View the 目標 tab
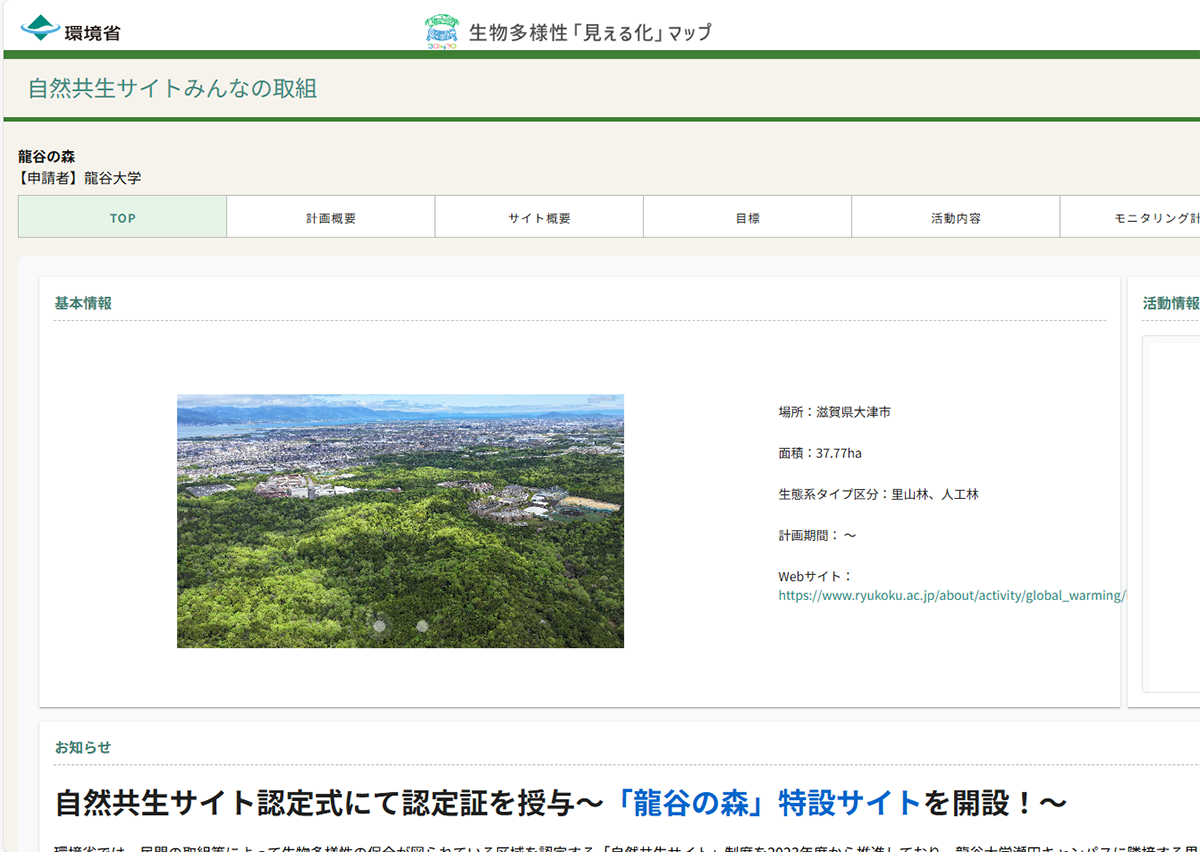Viewport: 1200px width, 852px height. pyautogui.click(x=746, y=216)
